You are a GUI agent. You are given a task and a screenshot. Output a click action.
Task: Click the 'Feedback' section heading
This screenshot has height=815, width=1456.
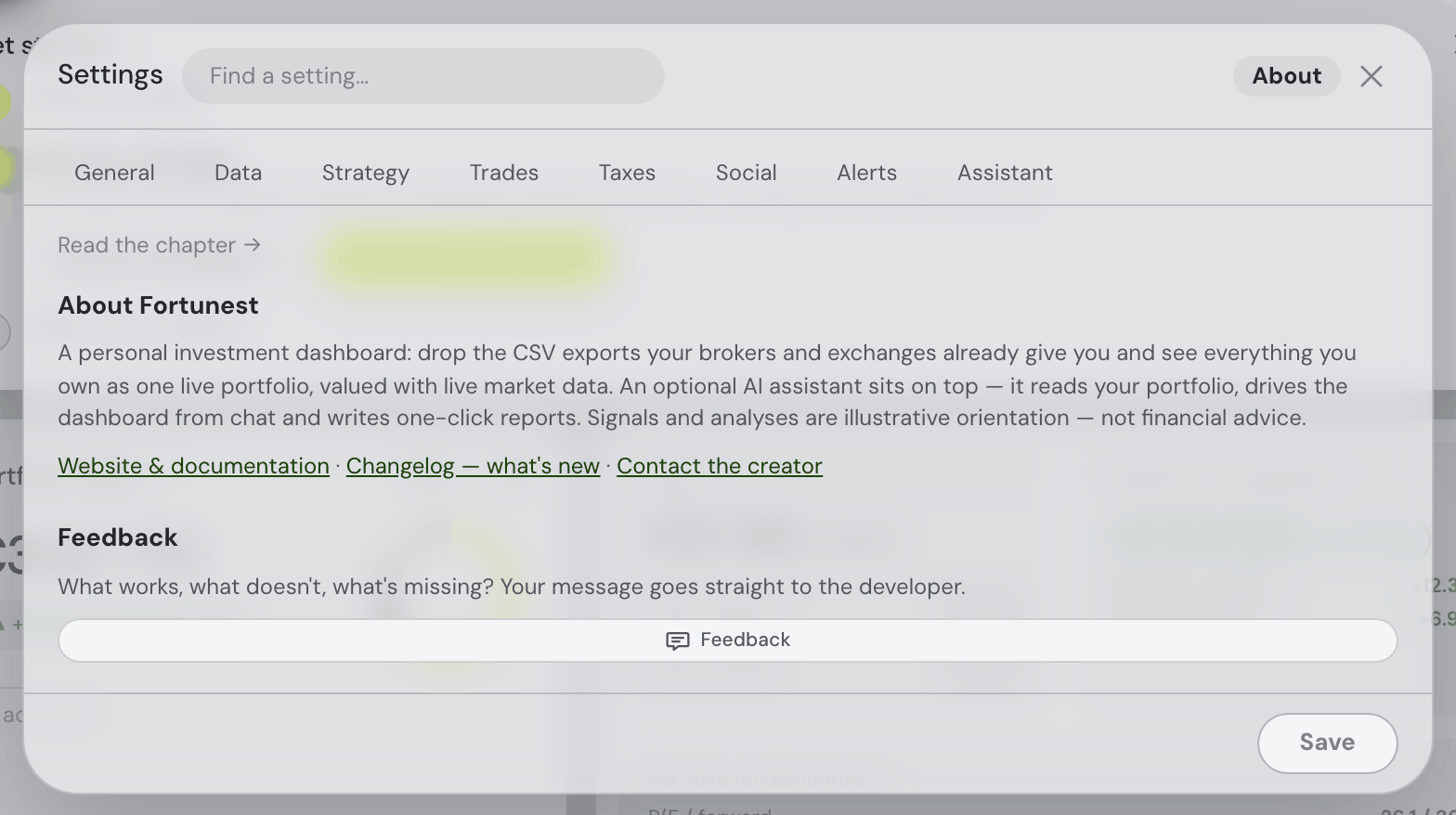pos(118,537)
